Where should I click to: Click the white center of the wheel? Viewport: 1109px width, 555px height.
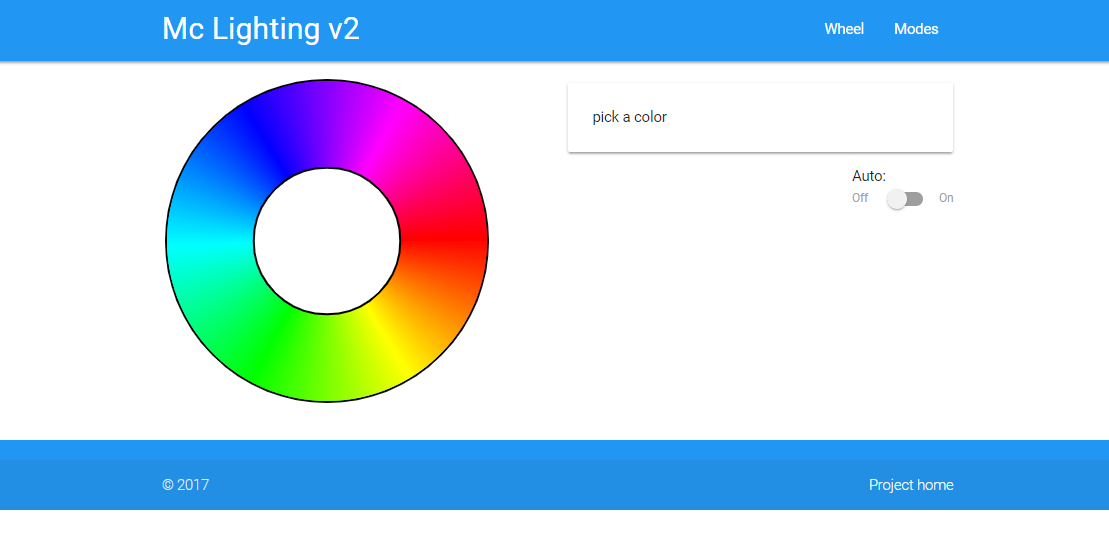327,241
